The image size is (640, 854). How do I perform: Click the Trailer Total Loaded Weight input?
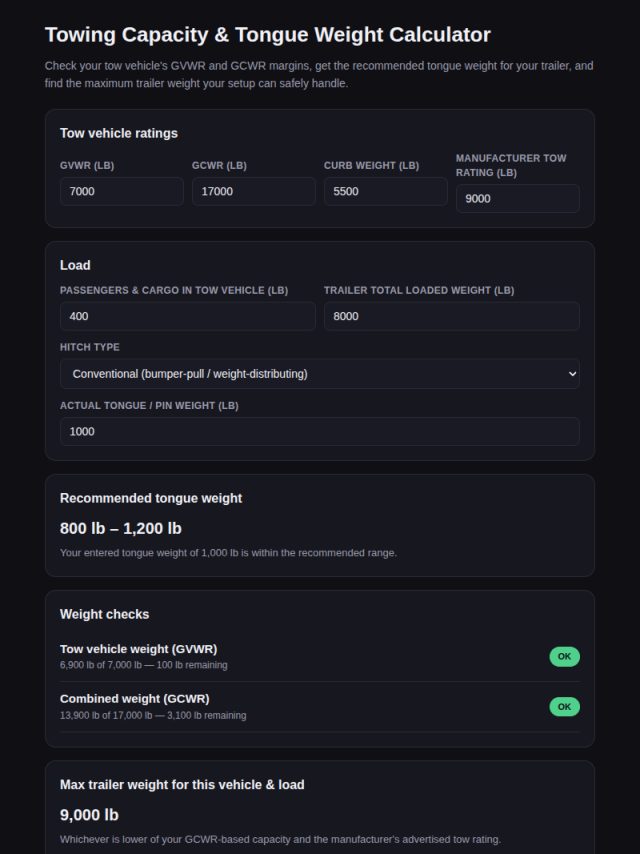pos(452,316)
